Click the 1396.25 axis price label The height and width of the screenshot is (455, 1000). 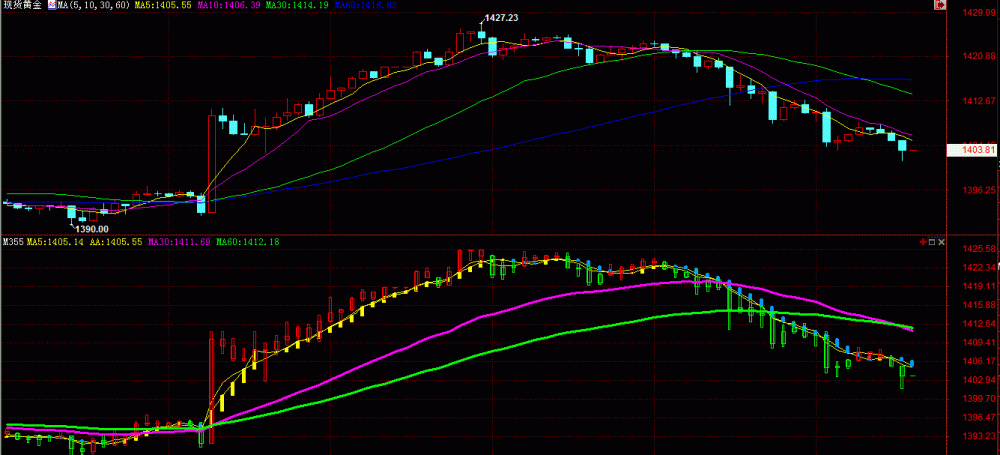[x=980, y=190]
